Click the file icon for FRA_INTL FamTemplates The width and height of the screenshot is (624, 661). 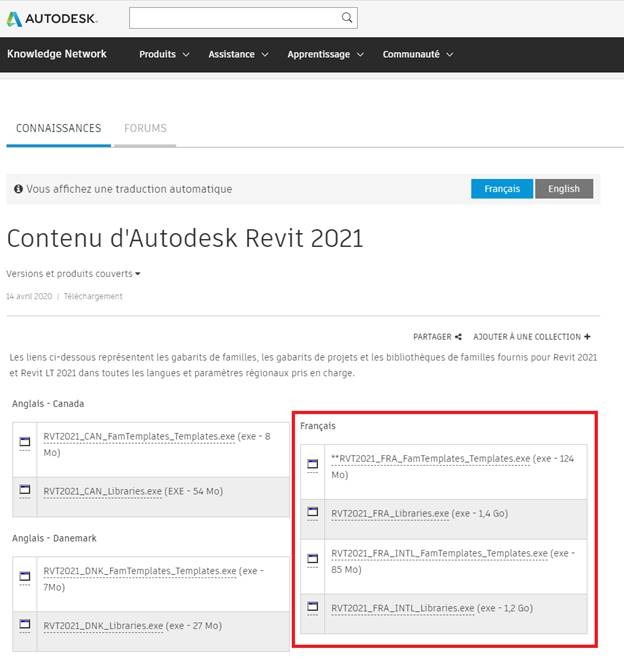click(x=312, y=559)
